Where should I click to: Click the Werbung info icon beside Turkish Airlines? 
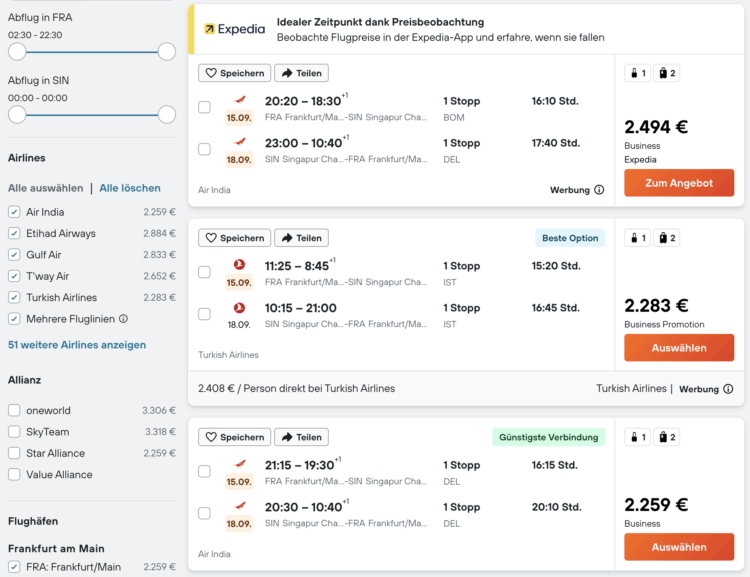pyautogui.click(x=728, y=389)
